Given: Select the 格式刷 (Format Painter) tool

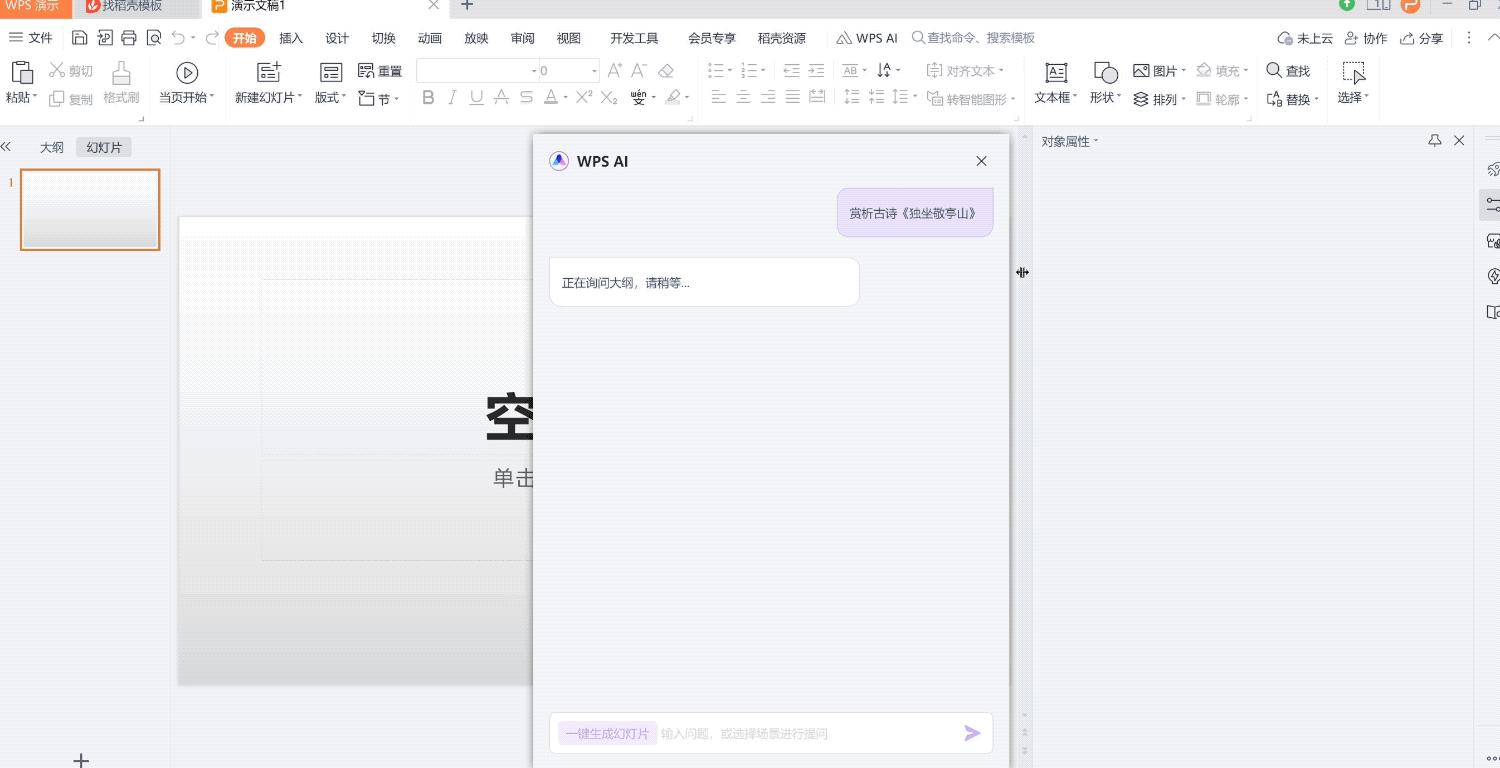Looking at the screenshot, I should (120, 80).
